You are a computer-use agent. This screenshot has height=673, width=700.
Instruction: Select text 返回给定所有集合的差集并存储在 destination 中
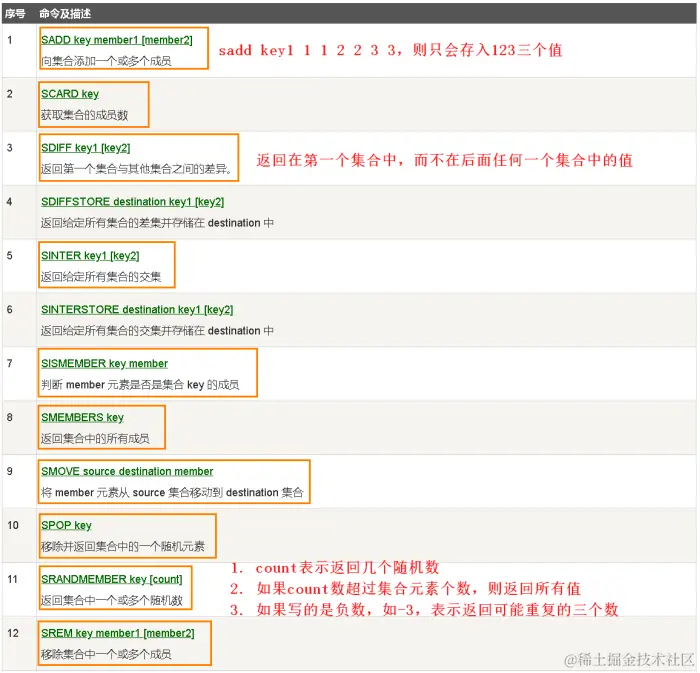[x=157, y=223]
